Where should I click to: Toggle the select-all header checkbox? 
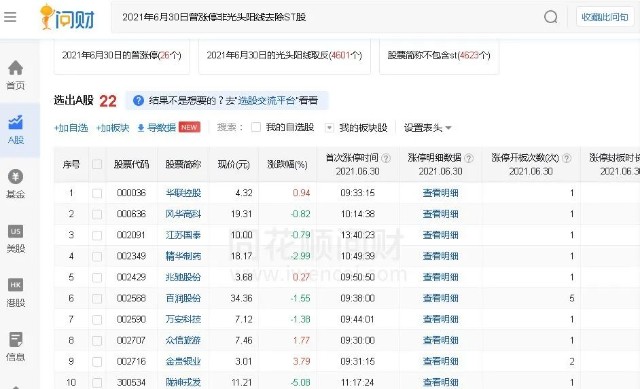(x=97, y=164)
